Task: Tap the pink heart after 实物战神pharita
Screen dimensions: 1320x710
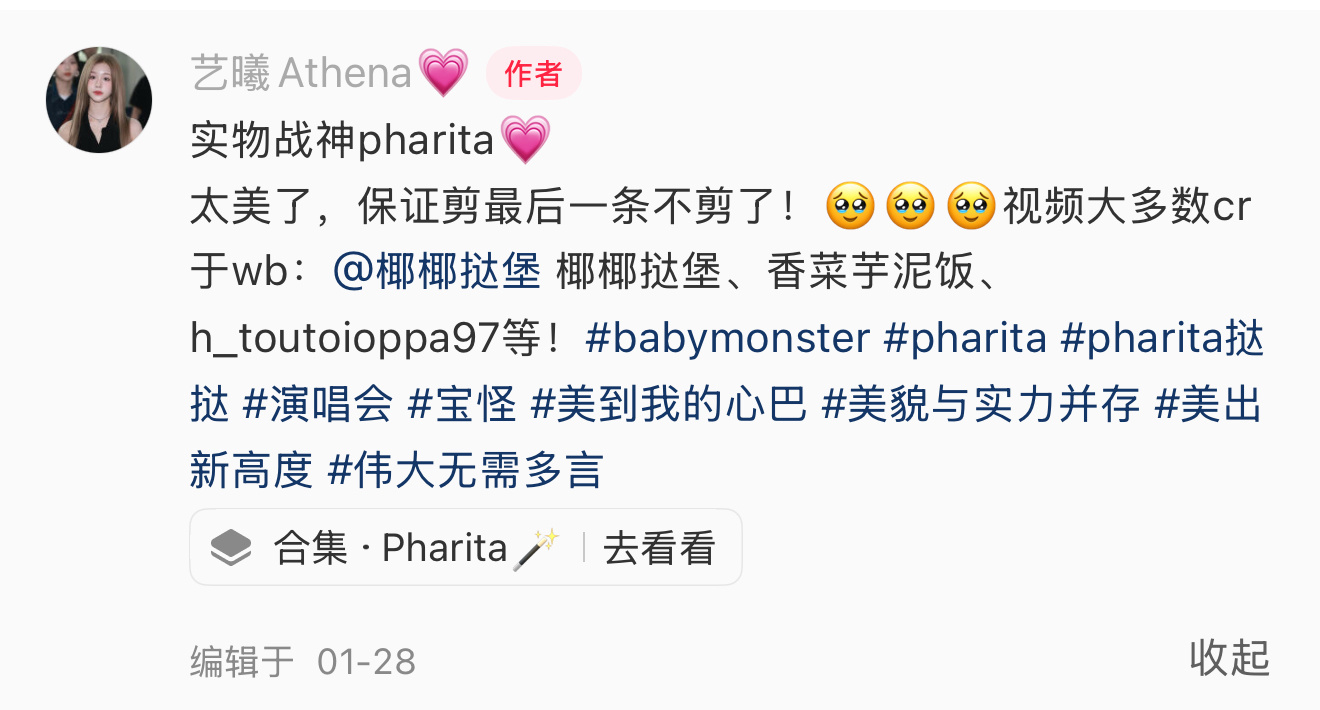Action: 525,141
